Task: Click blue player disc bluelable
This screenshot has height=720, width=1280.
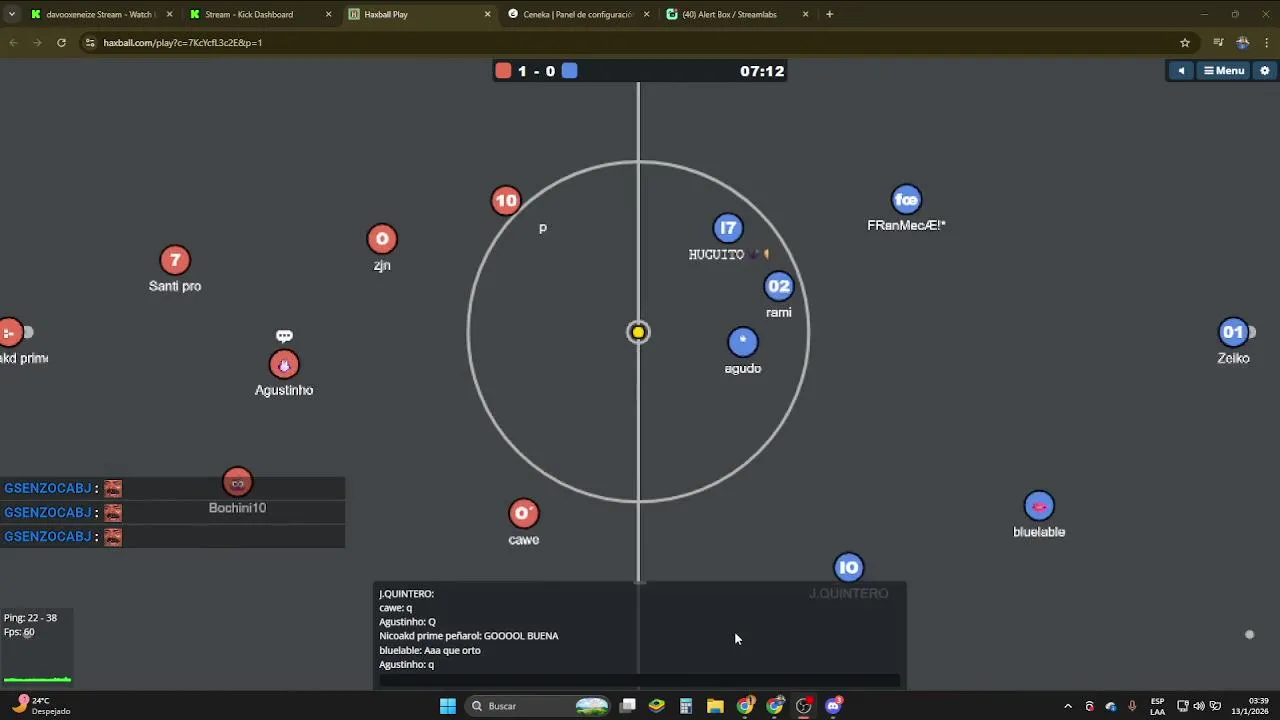Action: coord(1039,506)
